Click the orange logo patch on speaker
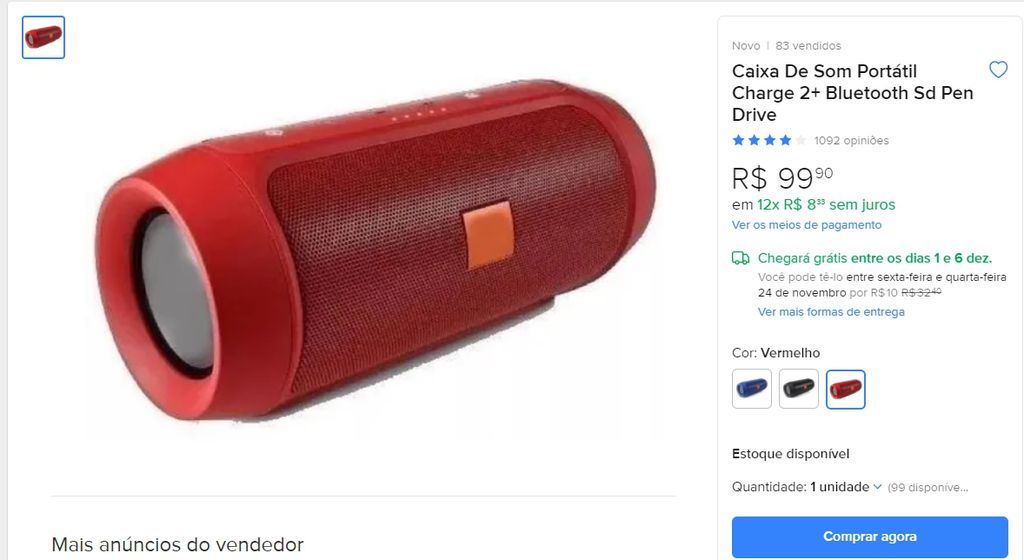Image resolution: width=1024 pixels, height=560 pixels. 488,235
